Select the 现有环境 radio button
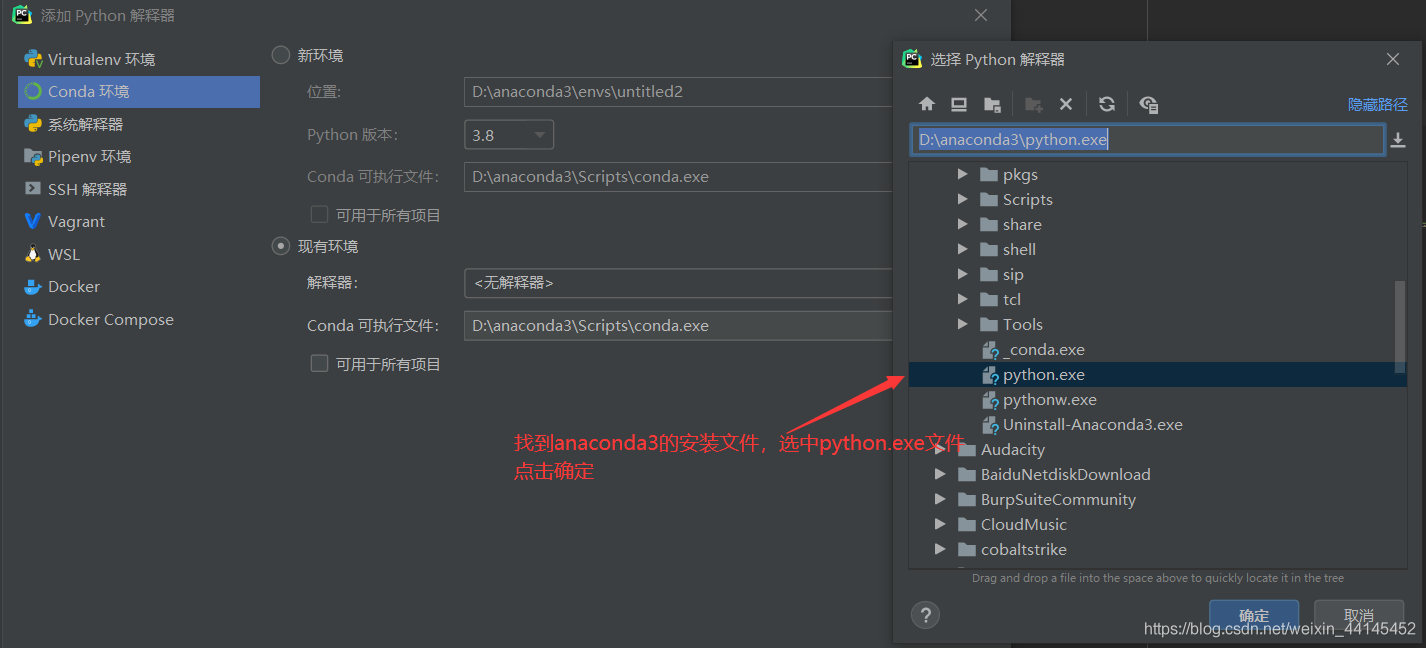The height and width of the screenshot is (648, 1426). click(x=281, y=246)
